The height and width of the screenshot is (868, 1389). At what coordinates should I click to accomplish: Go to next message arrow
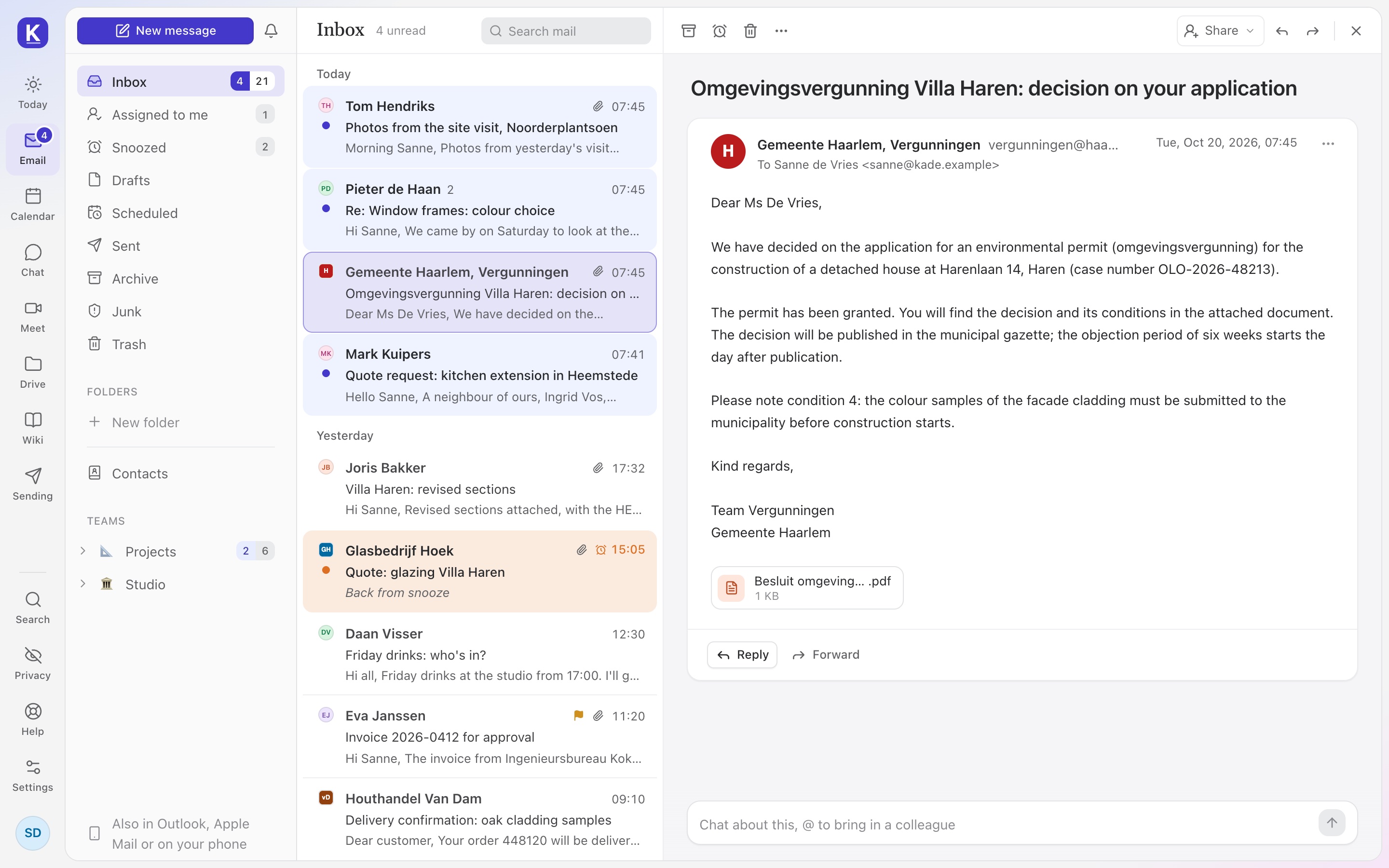pyautogui.click(x=1313, y=31)
